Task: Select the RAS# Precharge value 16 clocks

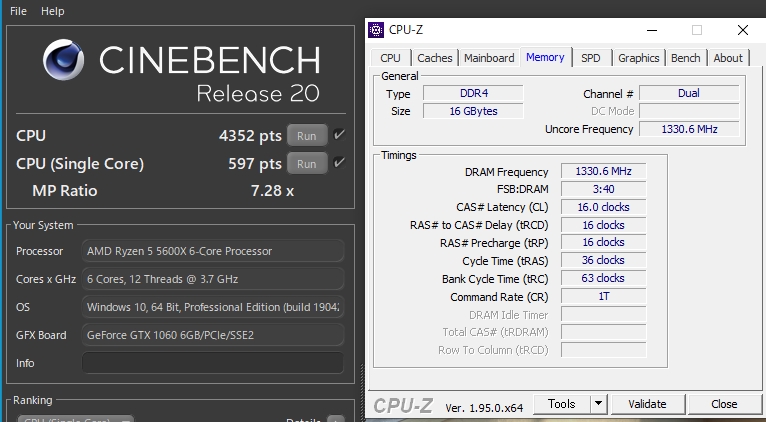Action: tap(603, 242)
